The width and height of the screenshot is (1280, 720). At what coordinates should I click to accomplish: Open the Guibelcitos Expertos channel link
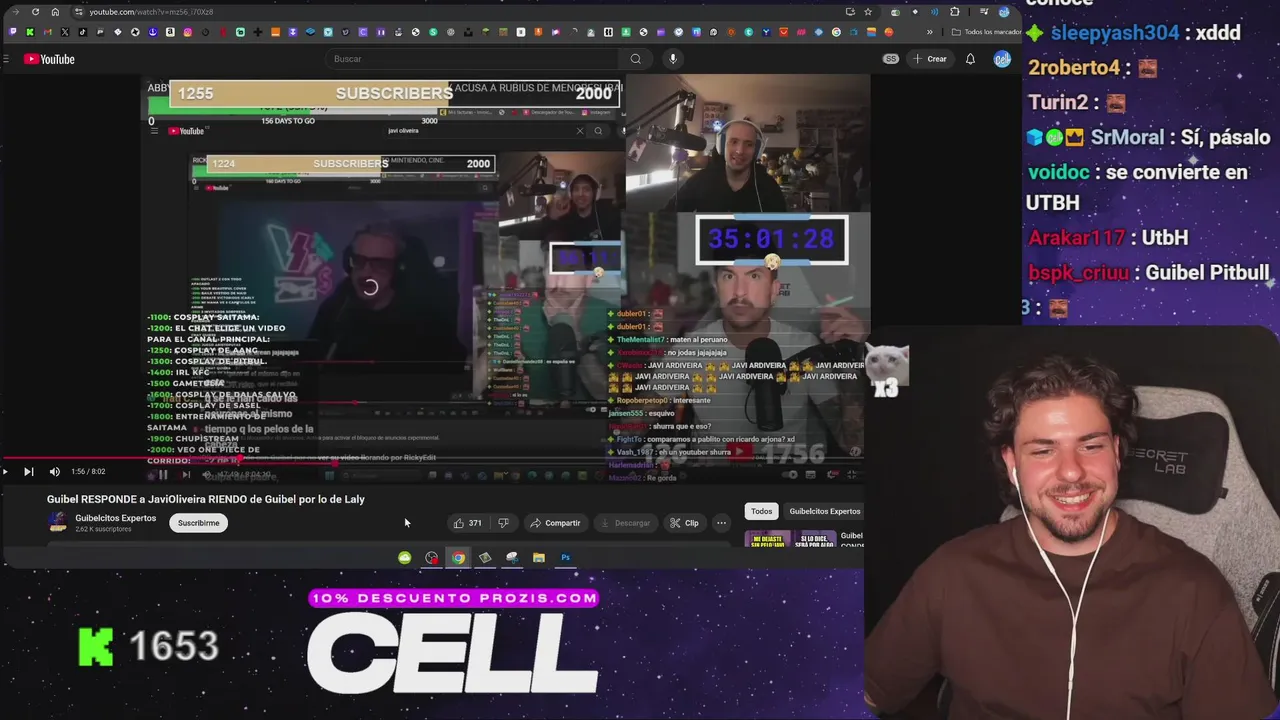click(x=116, y=518)
